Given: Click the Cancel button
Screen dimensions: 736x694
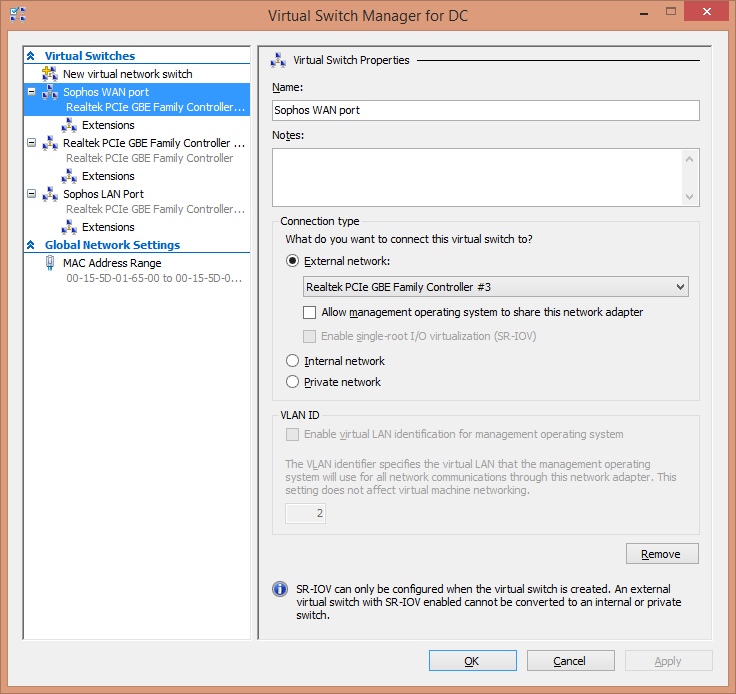Looking at the screenshot, I should point(571,661).
